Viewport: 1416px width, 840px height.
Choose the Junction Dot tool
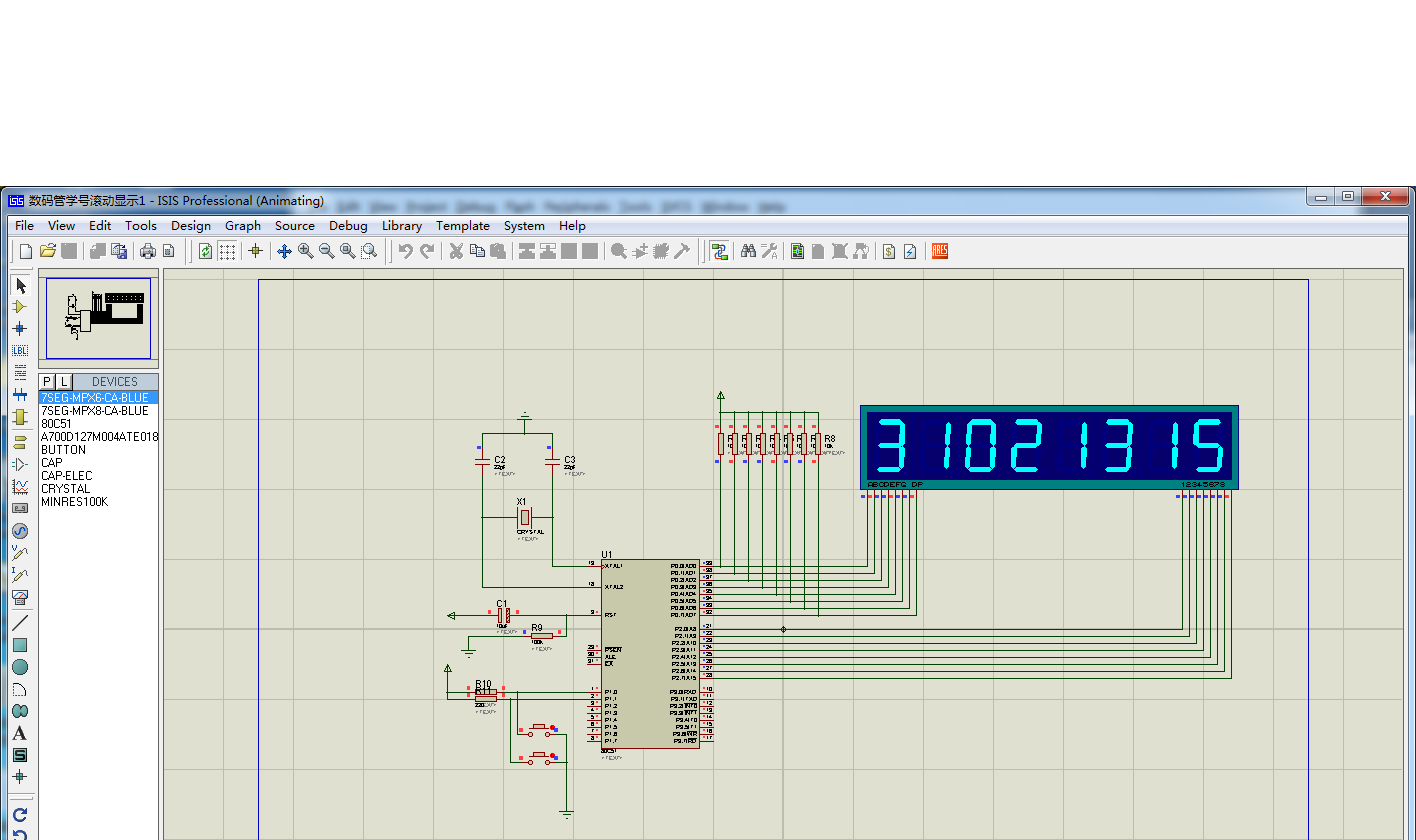[20, 328]
